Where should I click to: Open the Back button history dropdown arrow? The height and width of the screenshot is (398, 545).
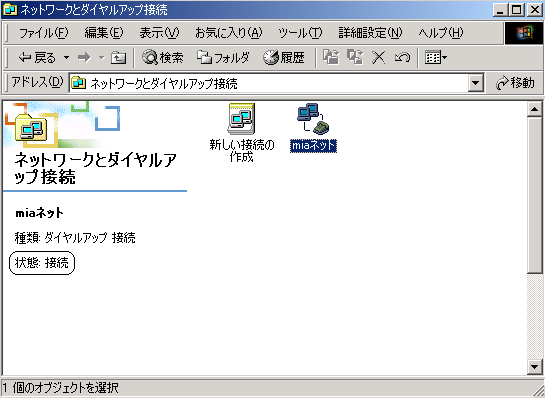pos(66,57)
